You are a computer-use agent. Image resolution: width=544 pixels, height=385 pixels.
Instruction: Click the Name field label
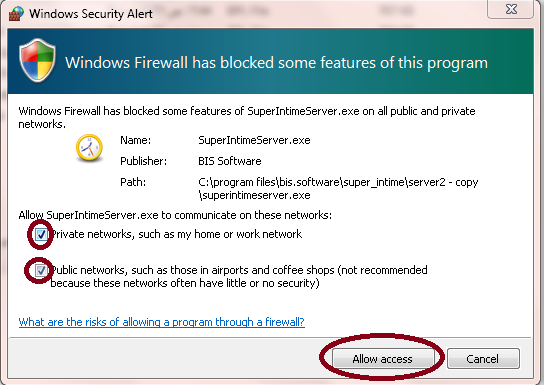(135, 140)
